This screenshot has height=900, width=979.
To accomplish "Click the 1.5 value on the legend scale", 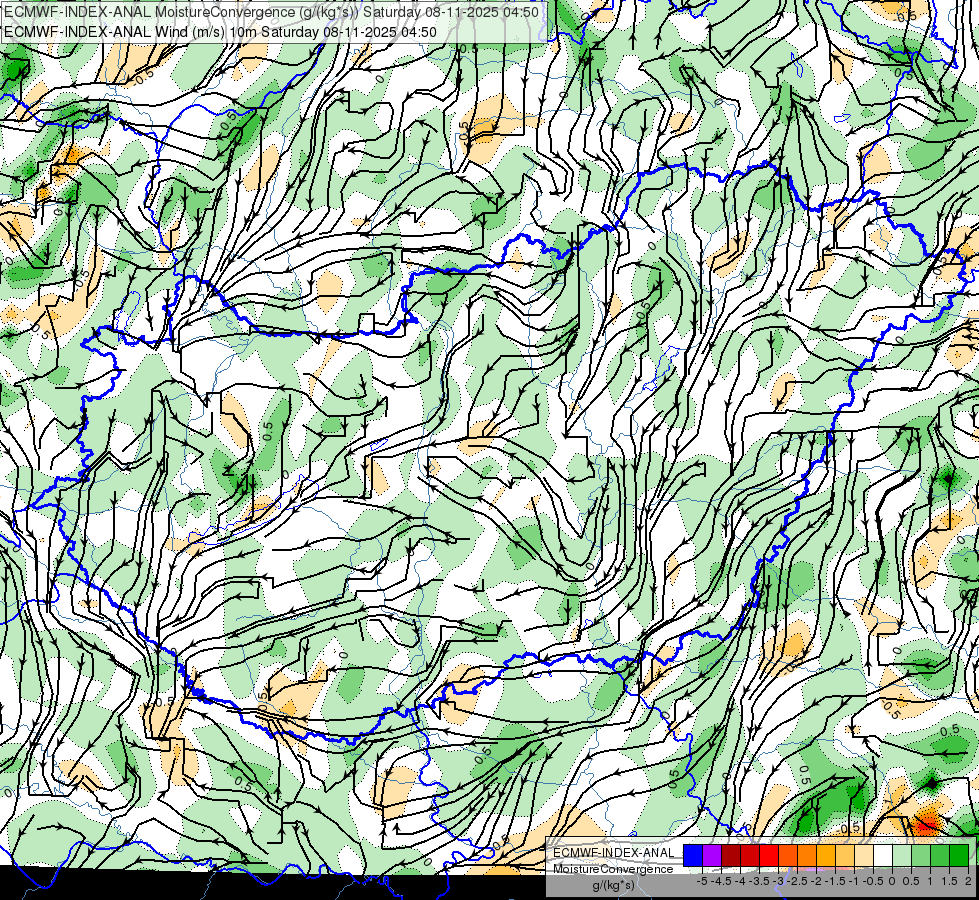I will (x=948, y=881).
